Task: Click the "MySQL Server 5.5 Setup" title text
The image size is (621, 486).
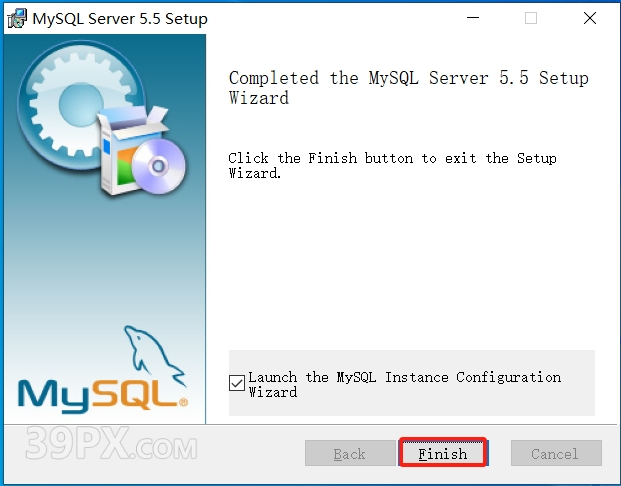Action: tap(120, 18)
